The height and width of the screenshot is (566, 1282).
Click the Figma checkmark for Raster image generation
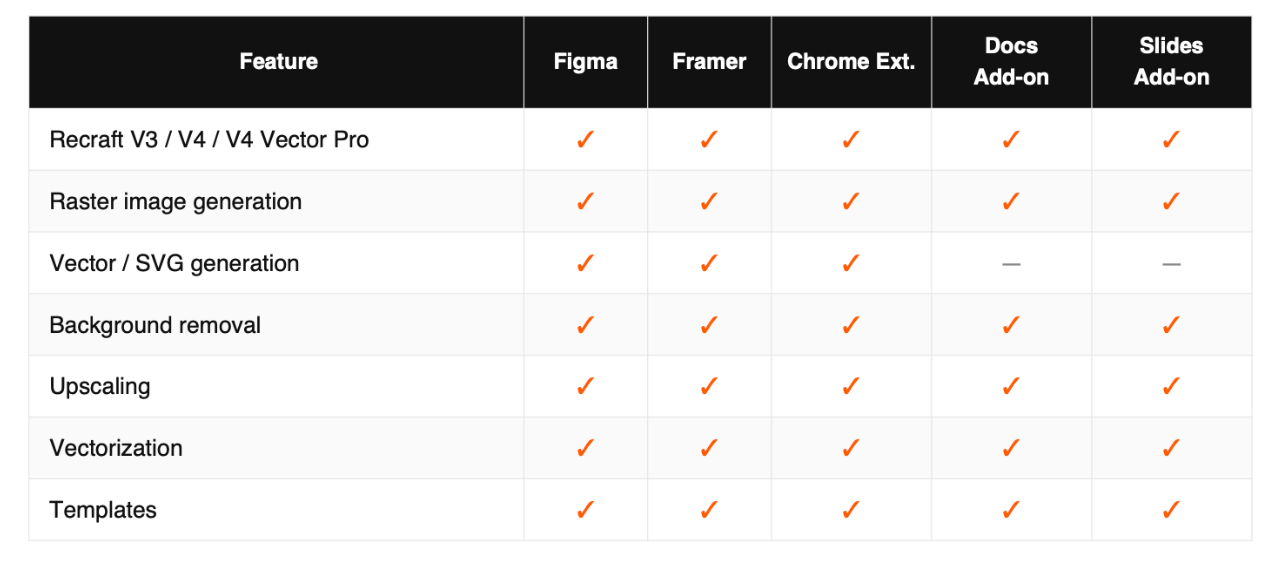click(586, 201)
